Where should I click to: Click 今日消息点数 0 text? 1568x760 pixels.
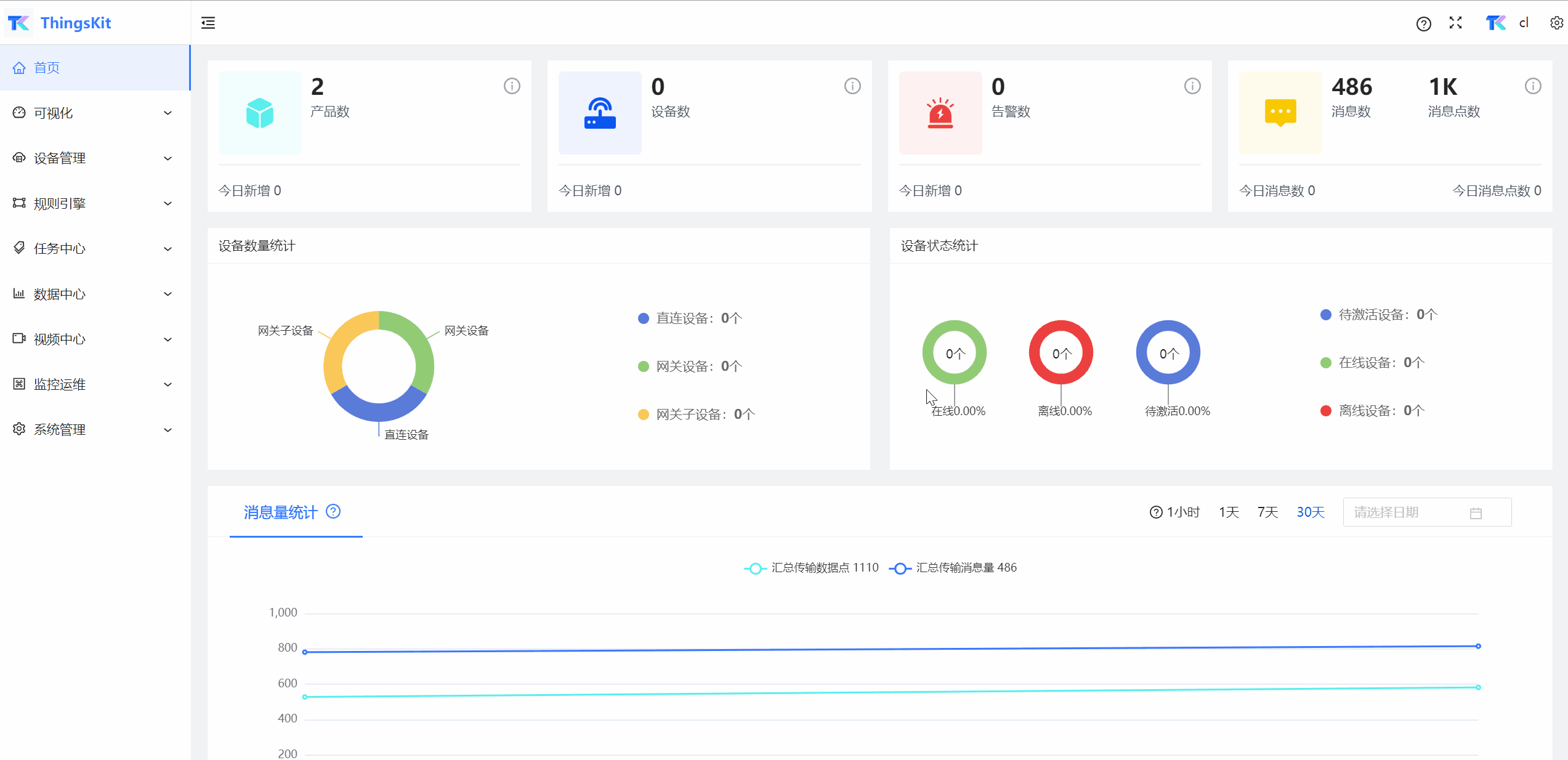pyautogui.click(x=1497, y=191)
